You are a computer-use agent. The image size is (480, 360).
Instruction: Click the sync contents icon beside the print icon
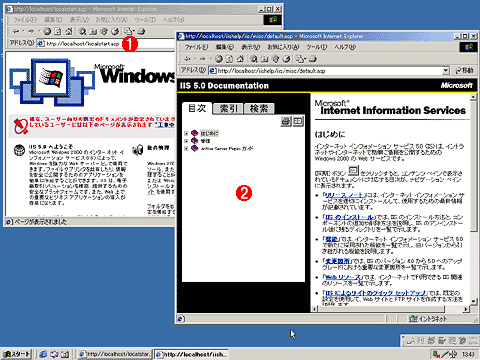[298, 122]
